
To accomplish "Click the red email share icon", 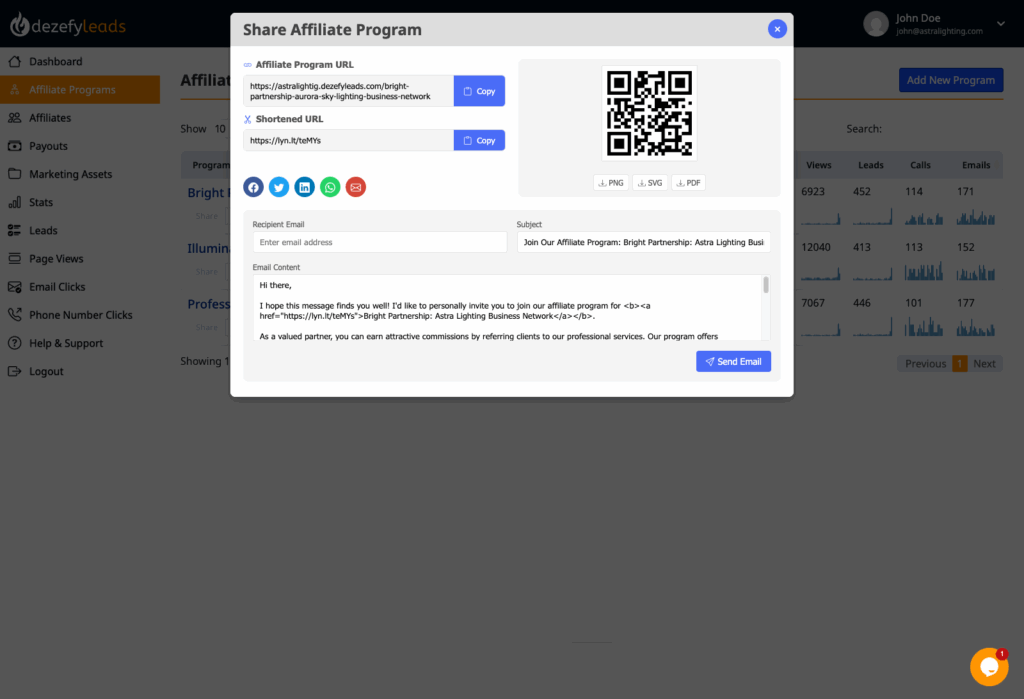I will pos(355,187).
